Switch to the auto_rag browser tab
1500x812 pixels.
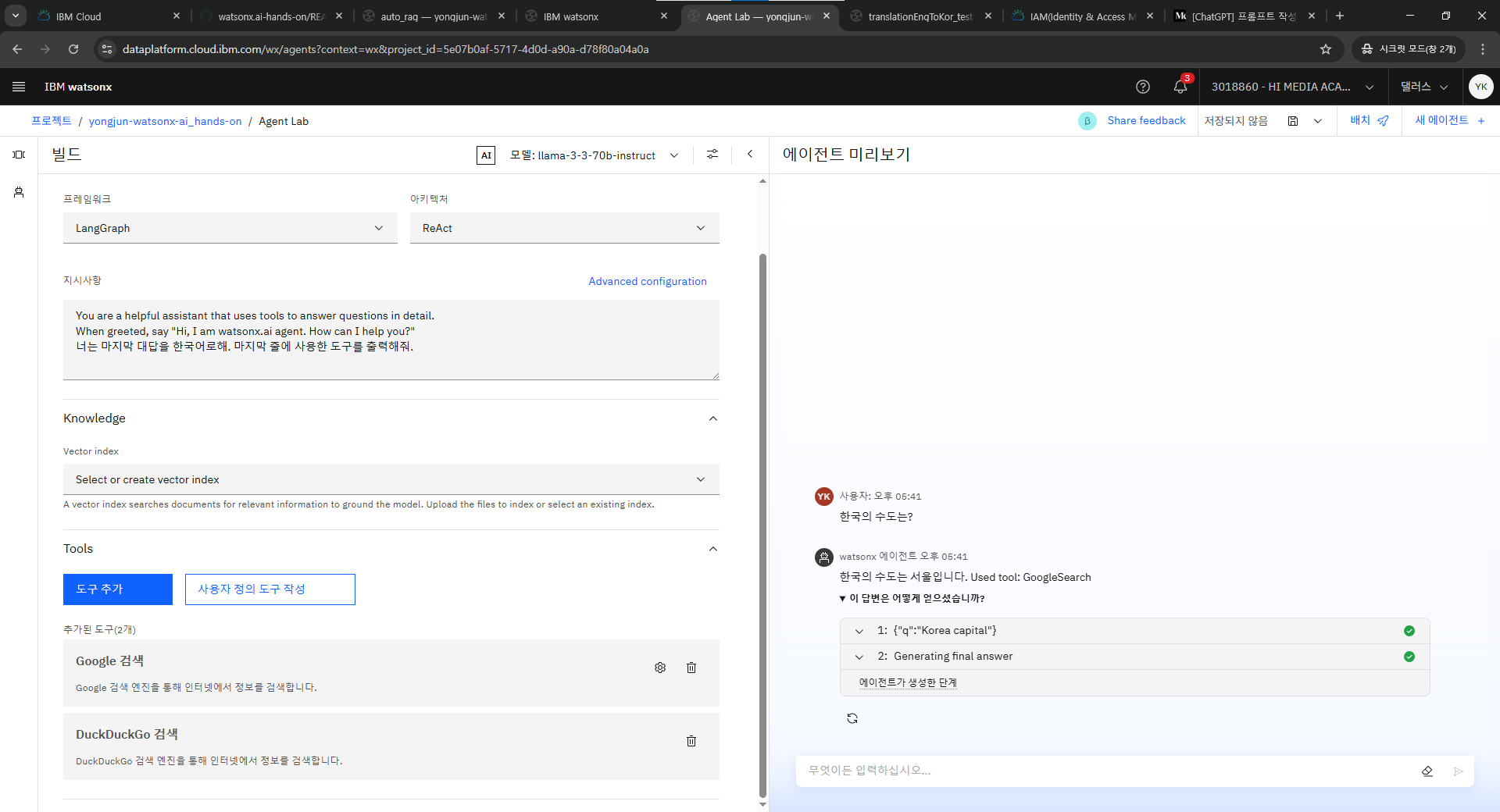click(x=434, y=16)
